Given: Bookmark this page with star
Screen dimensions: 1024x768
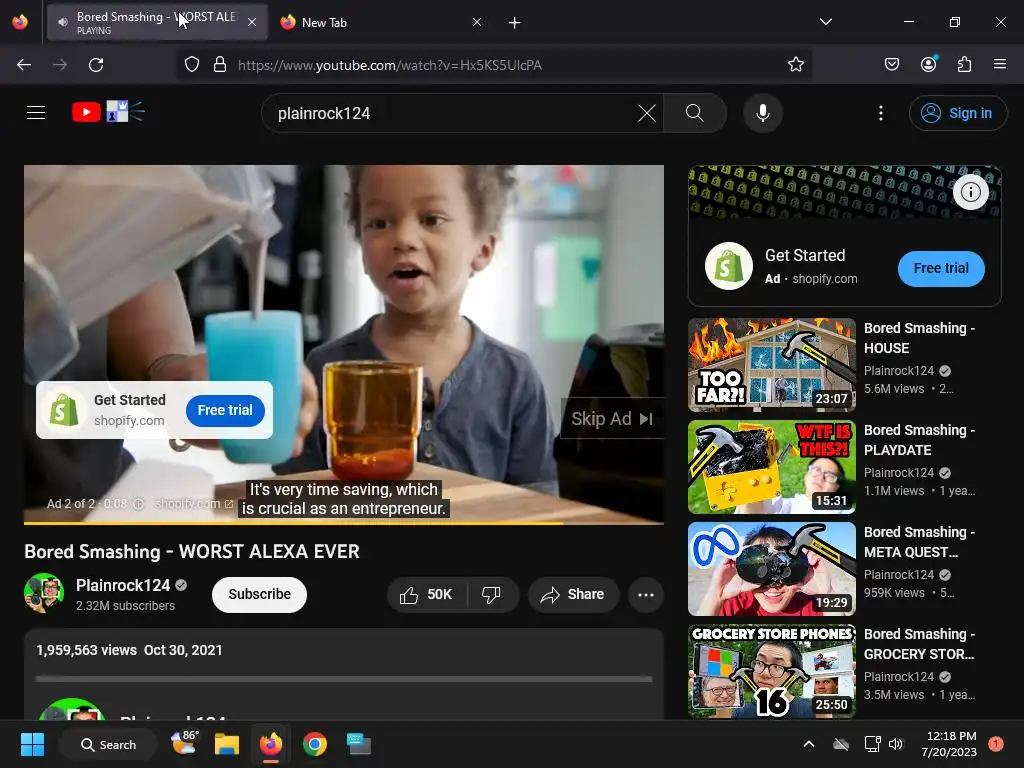Looking at the screenshot, I should [795, 65].
